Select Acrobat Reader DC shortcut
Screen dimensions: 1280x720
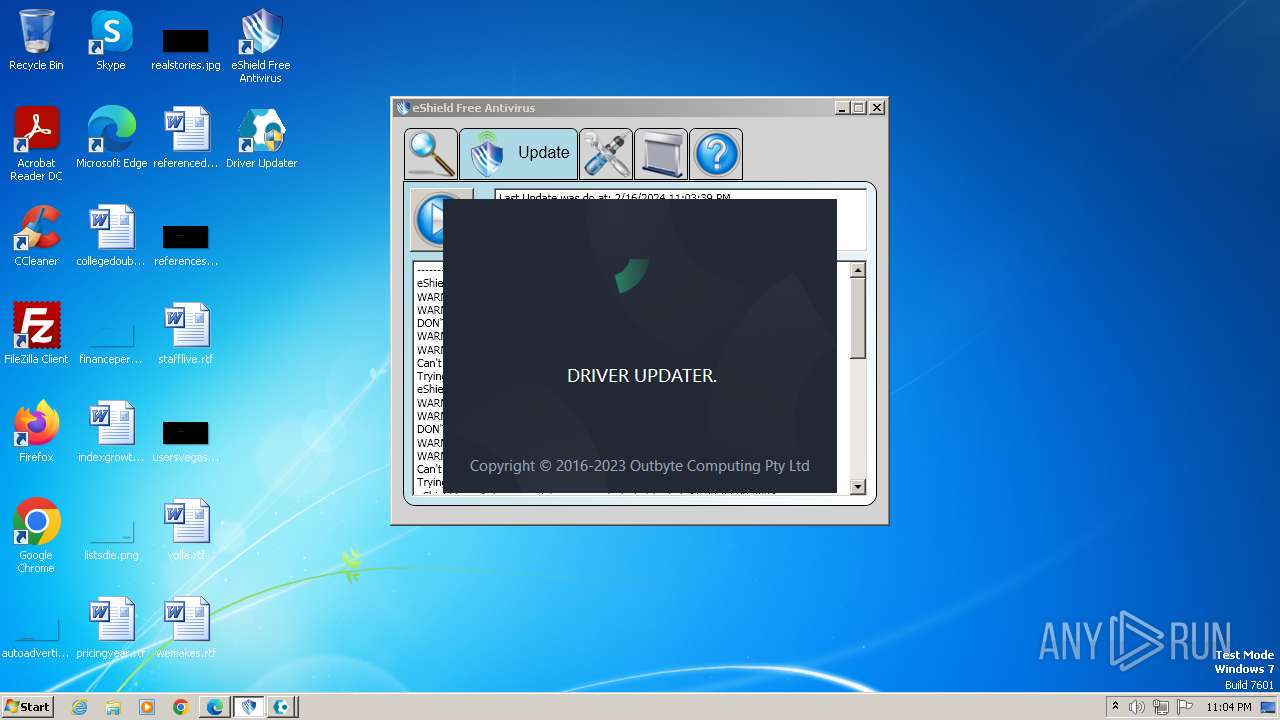click(36, 145)
